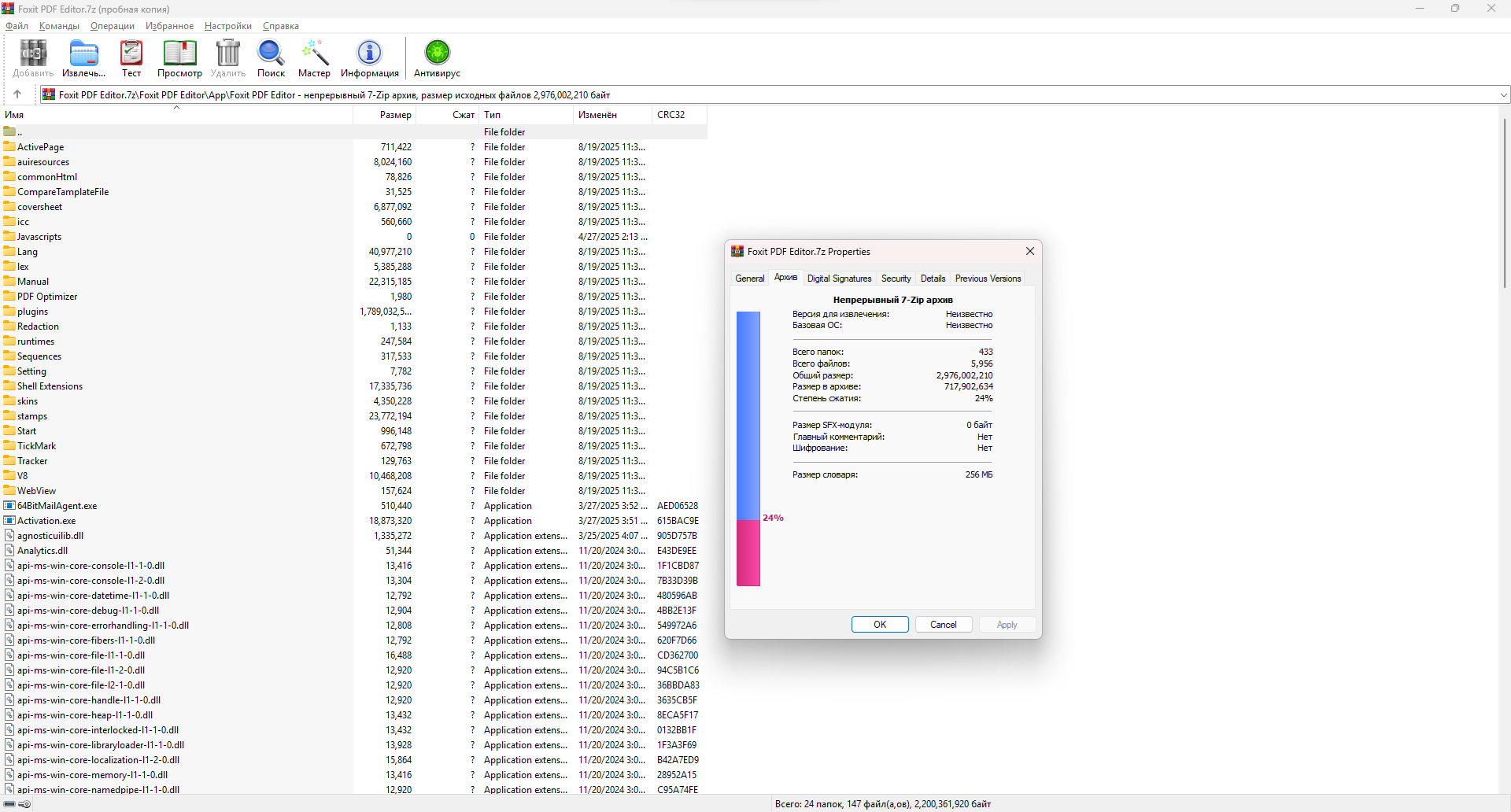Close the Foxit PDF Editor.7z Properties dialog
This screenshot has height=812, width=1511.
coord(1029,251)
